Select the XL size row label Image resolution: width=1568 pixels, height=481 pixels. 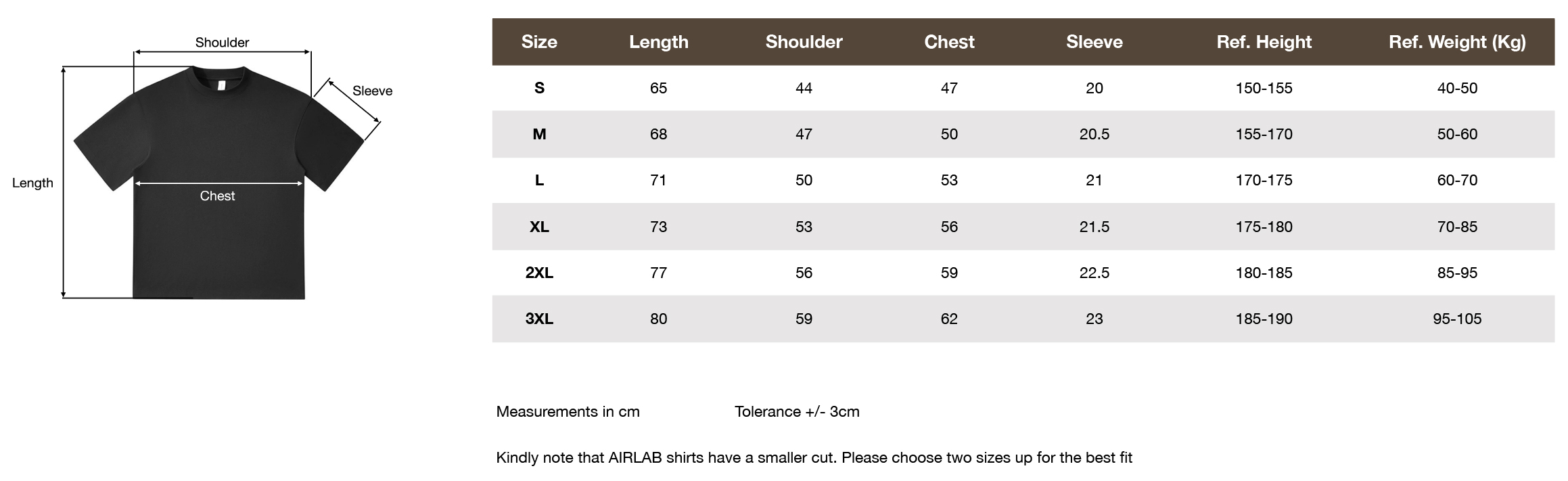pos(539,227)
